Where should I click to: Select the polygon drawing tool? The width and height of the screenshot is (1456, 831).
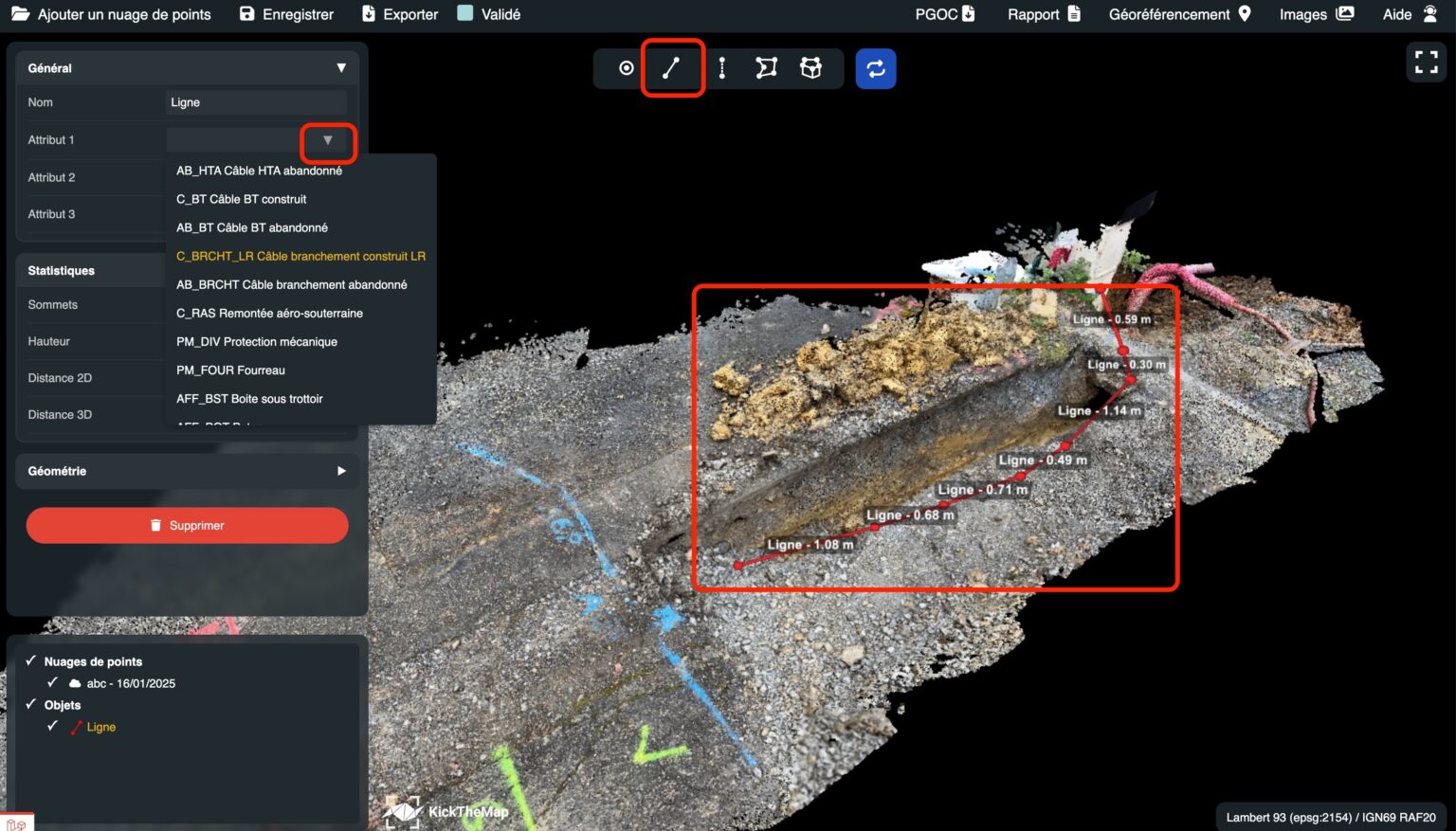click(x=766, y=67)
